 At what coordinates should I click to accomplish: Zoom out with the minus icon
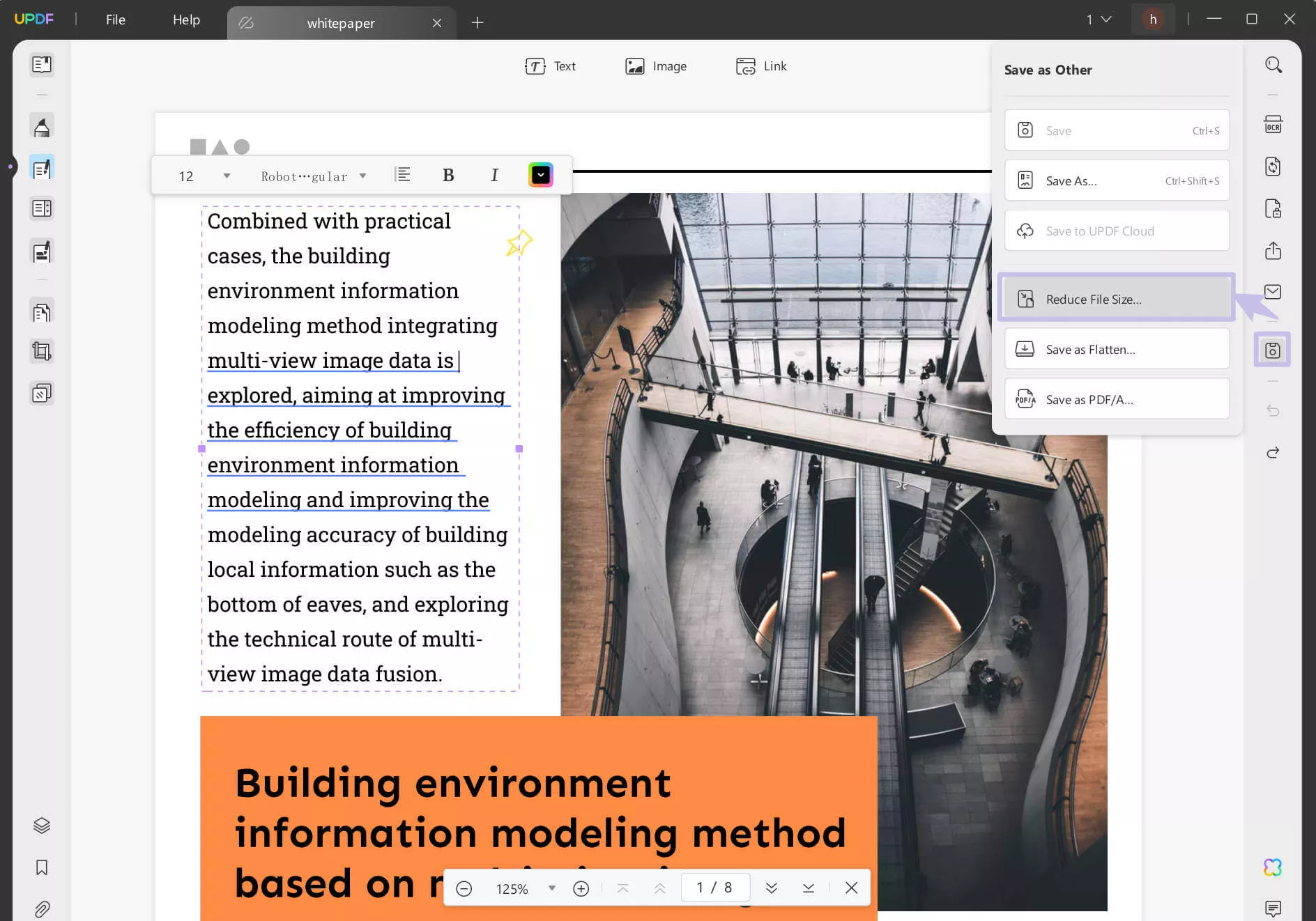point(464,889)
